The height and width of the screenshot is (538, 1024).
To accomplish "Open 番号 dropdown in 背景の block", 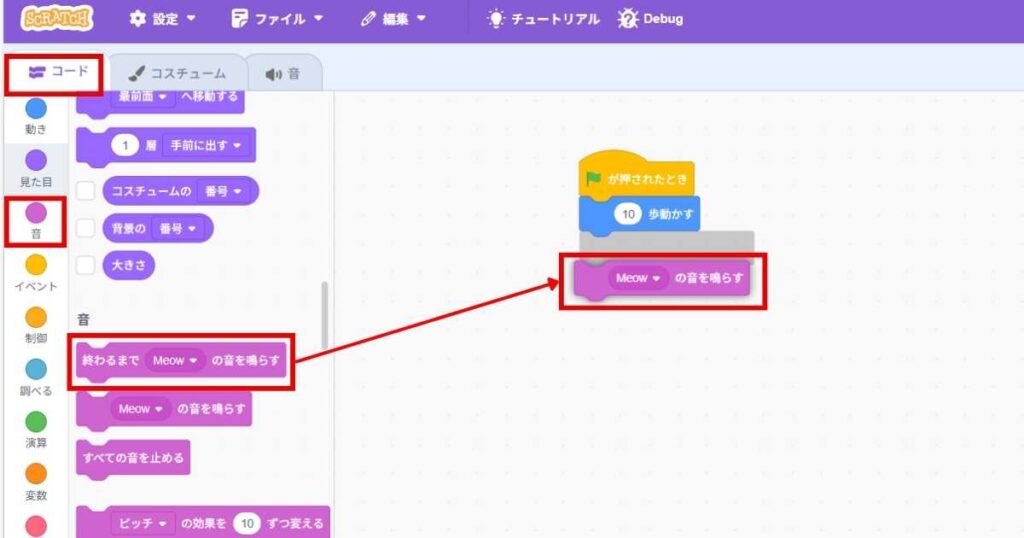I will tap(178, 229).
